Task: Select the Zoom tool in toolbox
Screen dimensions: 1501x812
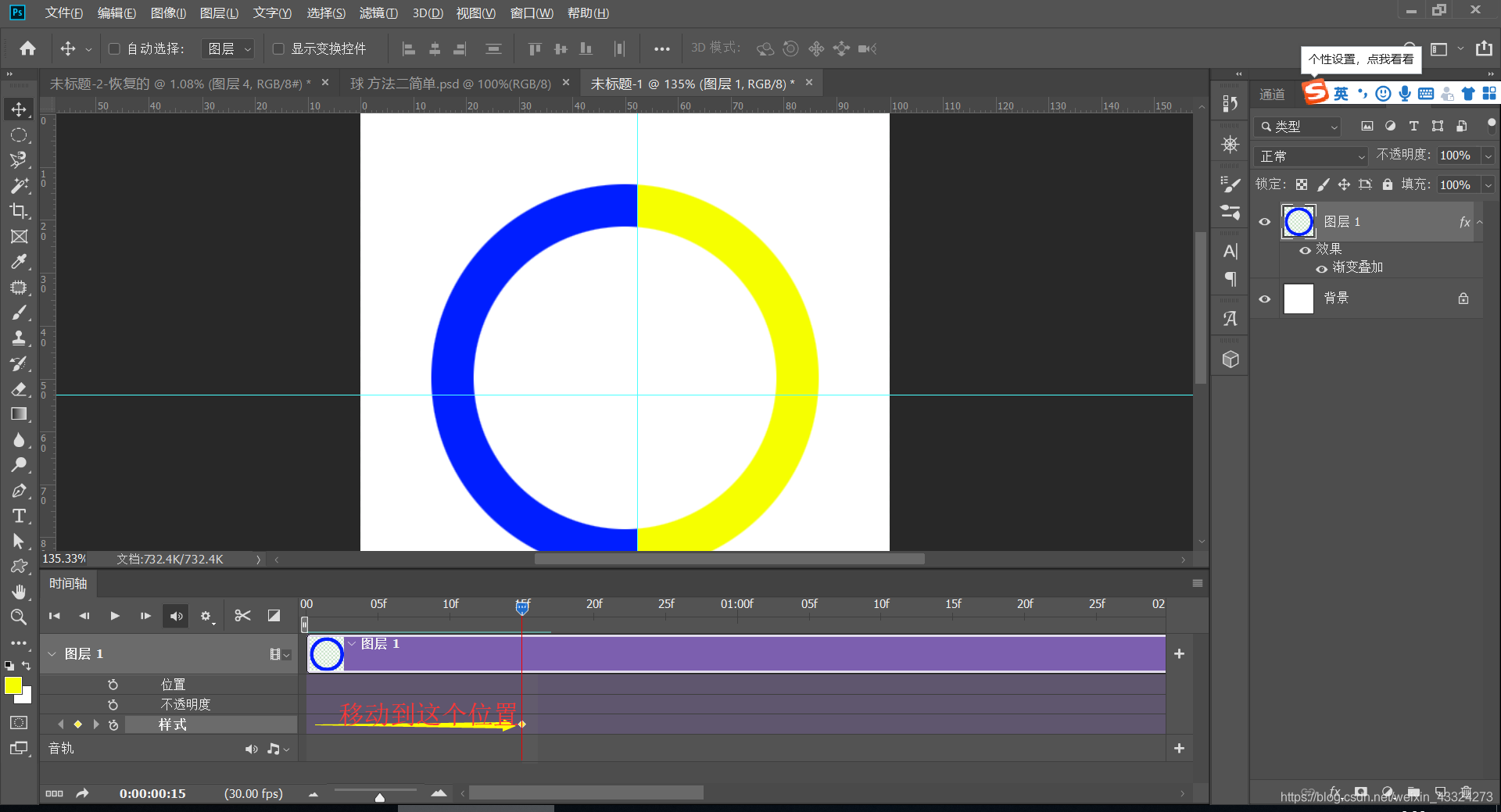Action: [x=19, y=617]
